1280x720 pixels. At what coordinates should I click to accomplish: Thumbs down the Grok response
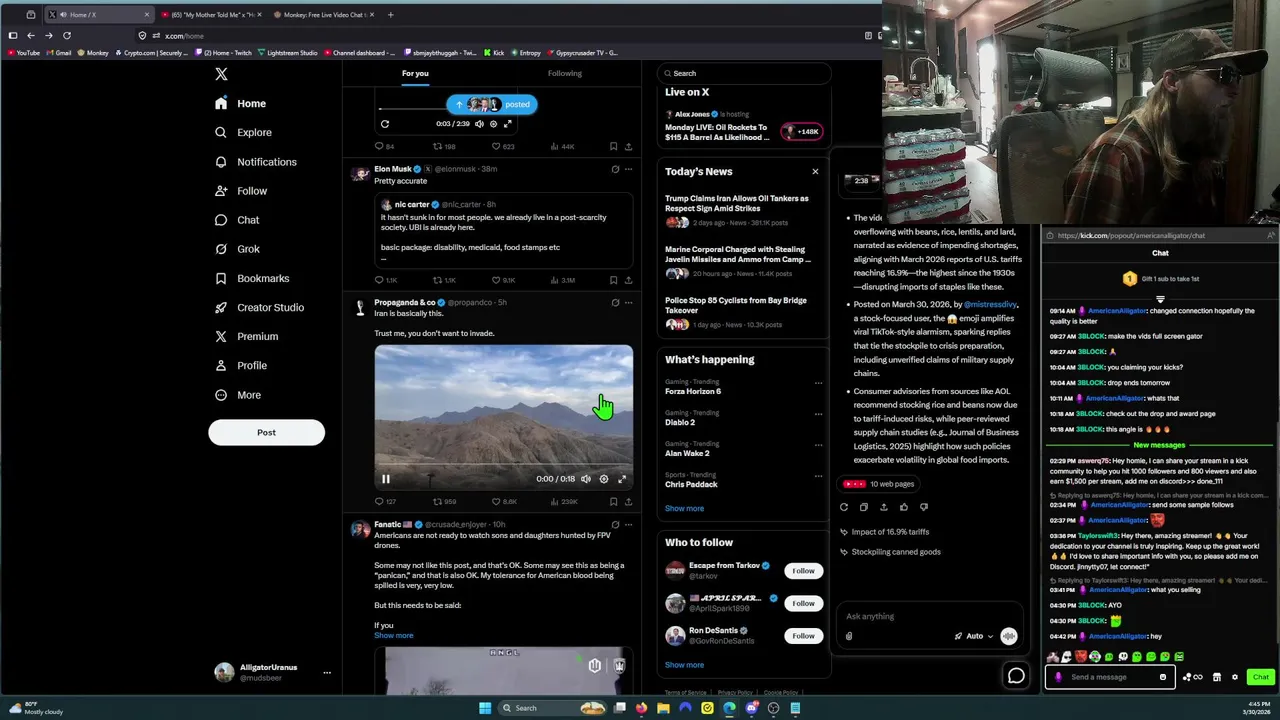924,507
